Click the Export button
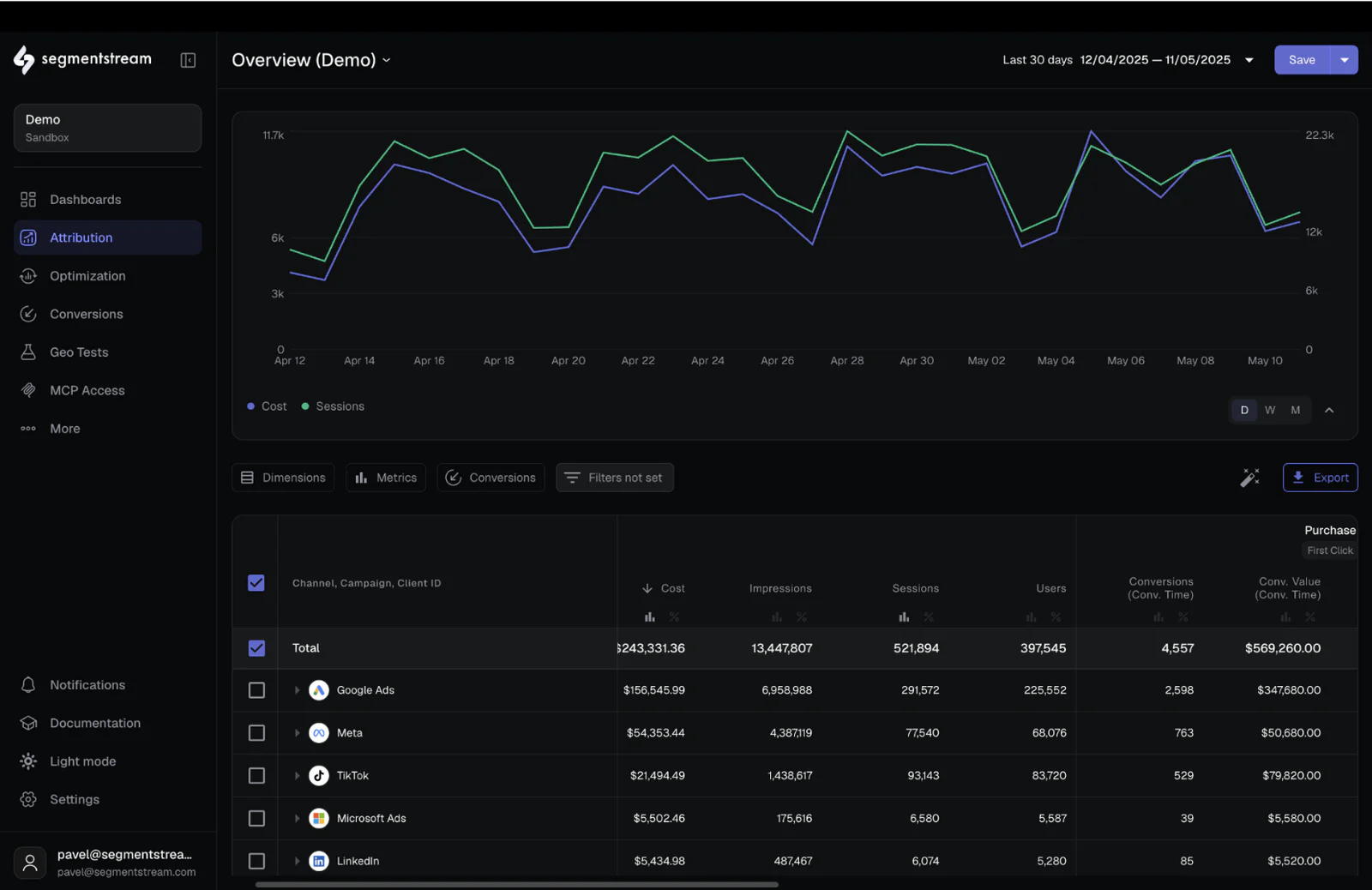The width and height of the screenshot is (1372, 890). pyautogui.click(x=1321, y=478)
